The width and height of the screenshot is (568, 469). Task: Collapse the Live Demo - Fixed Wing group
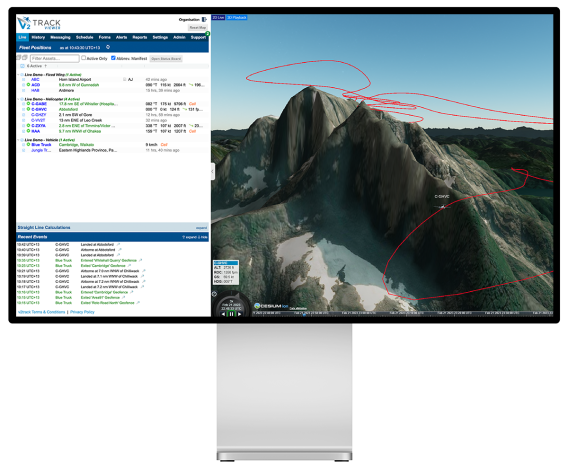click(18, 75)
